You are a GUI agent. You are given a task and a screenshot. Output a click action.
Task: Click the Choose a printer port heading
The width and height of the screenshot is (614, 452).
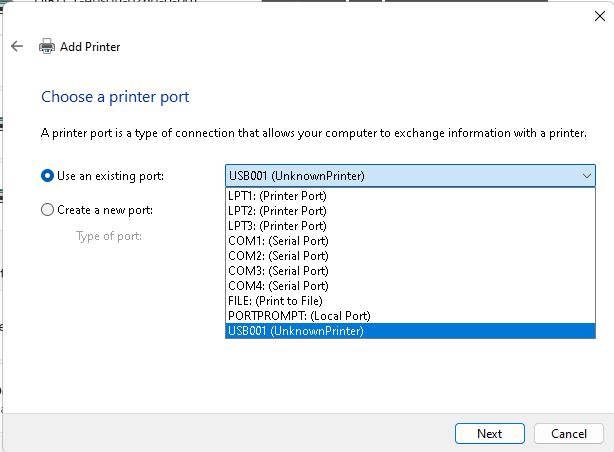tap(115, 97)
